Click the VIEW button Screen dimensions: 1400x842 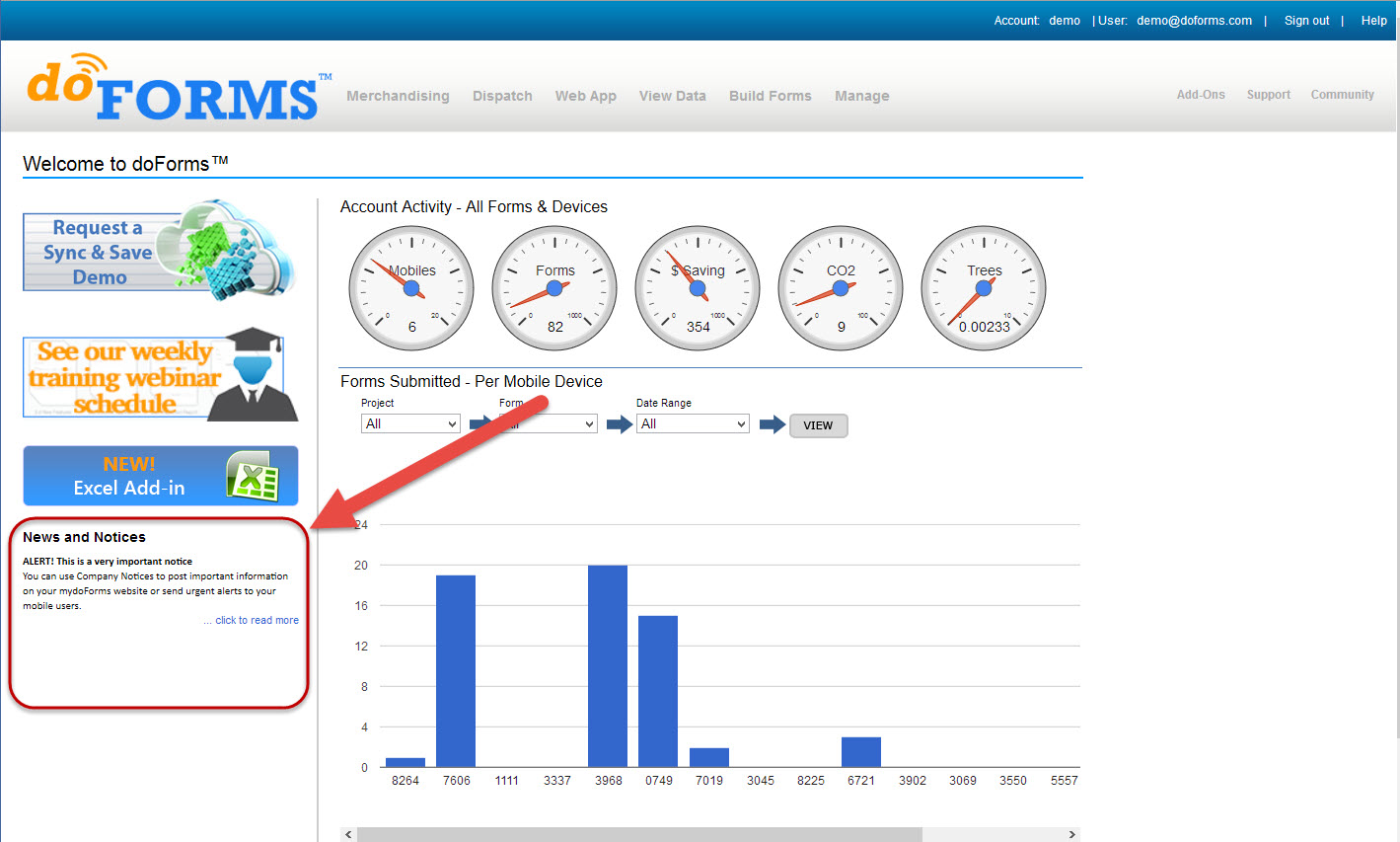(818, 425)
